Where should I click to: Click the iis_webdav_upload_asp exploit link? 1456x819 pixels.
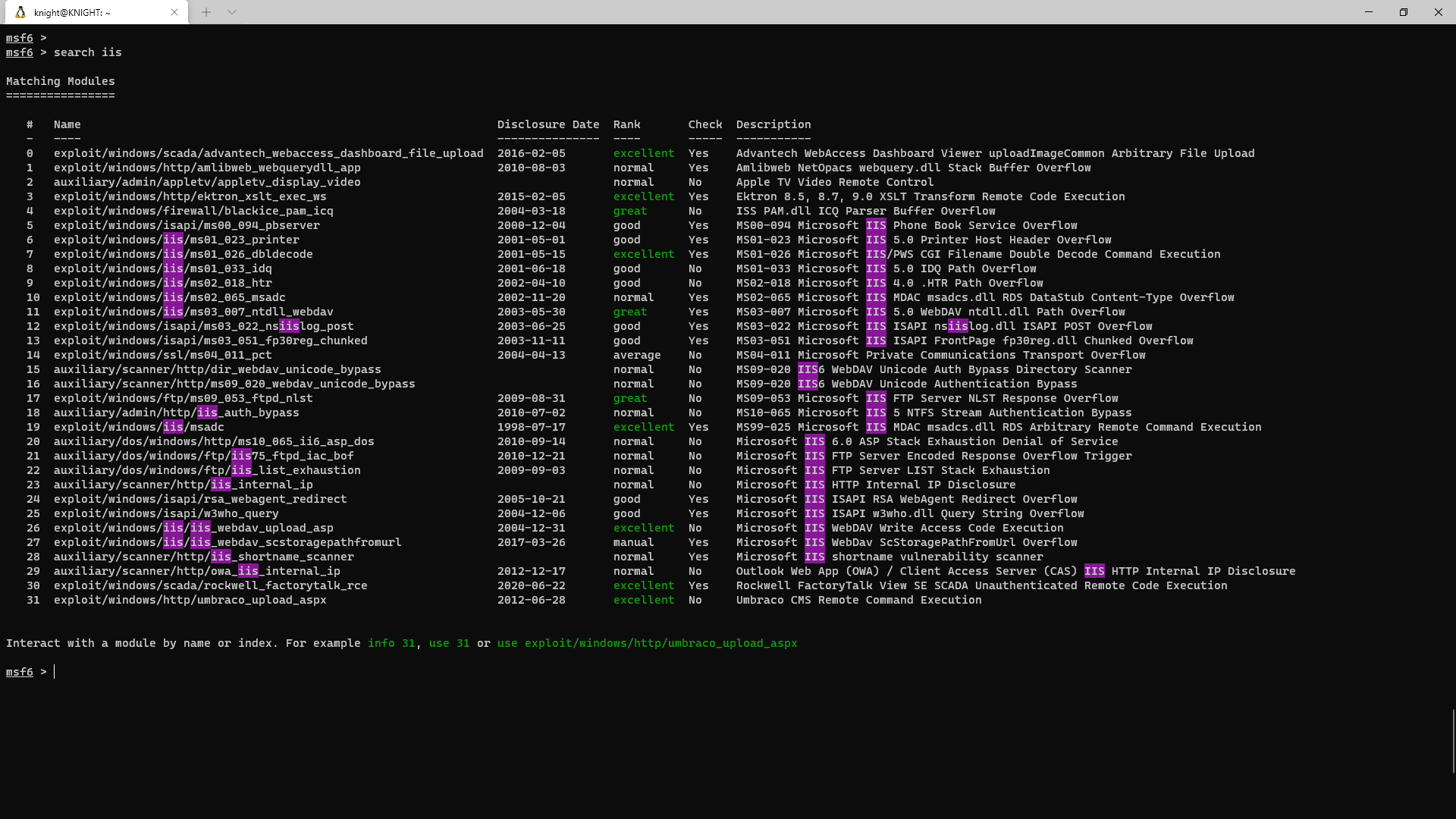(x=194, y=527)
